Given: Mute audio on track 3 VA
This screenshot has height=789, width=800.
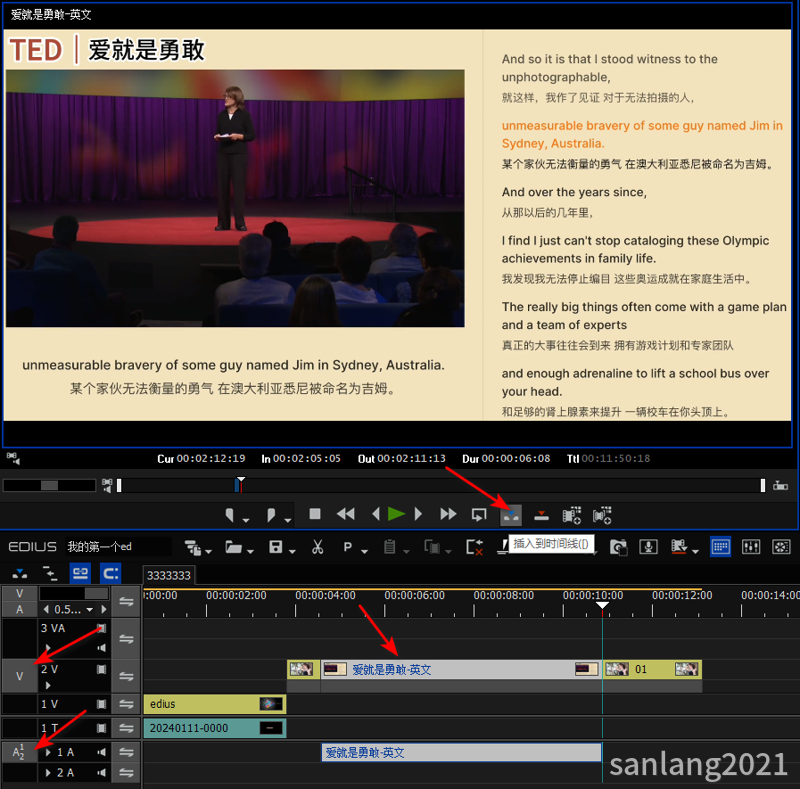Looking at the screenshot, I should [x=102, y=648].
